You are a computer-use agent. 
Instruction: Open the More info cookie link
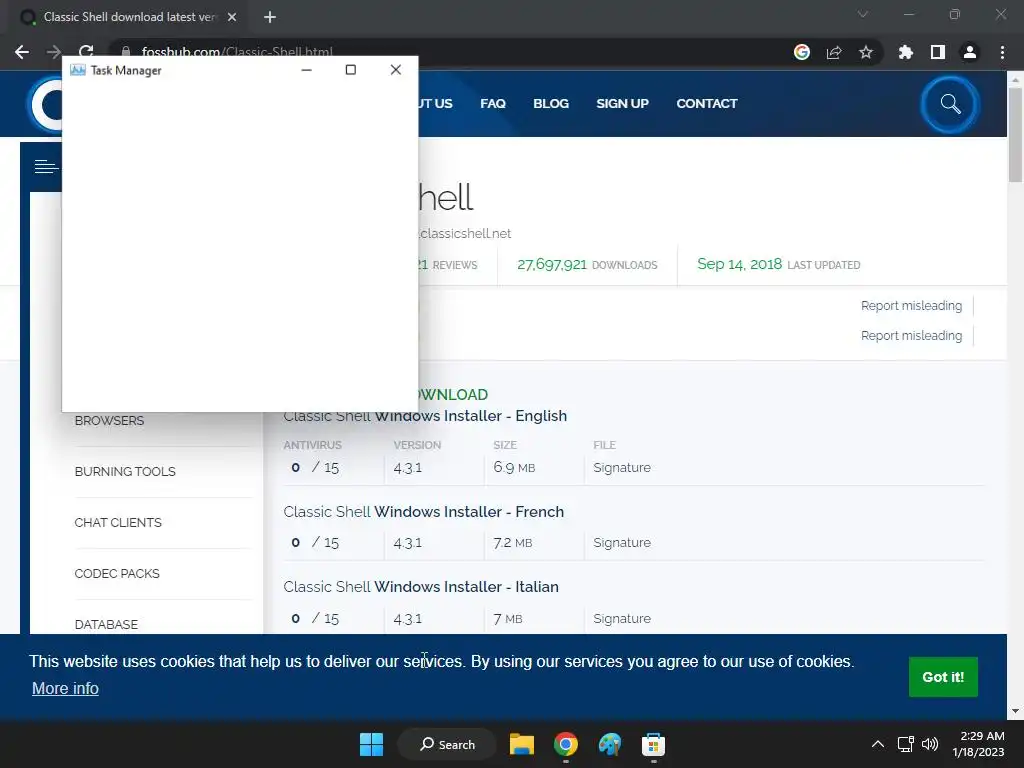(65, 688)
